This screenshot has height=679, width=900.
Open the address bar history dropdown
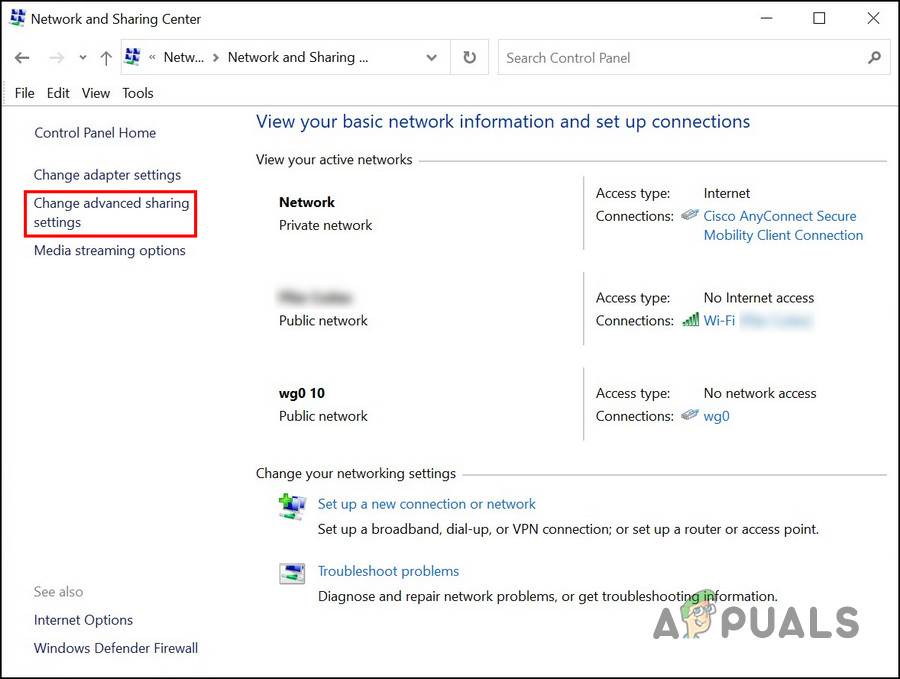[x=431, y=57]
